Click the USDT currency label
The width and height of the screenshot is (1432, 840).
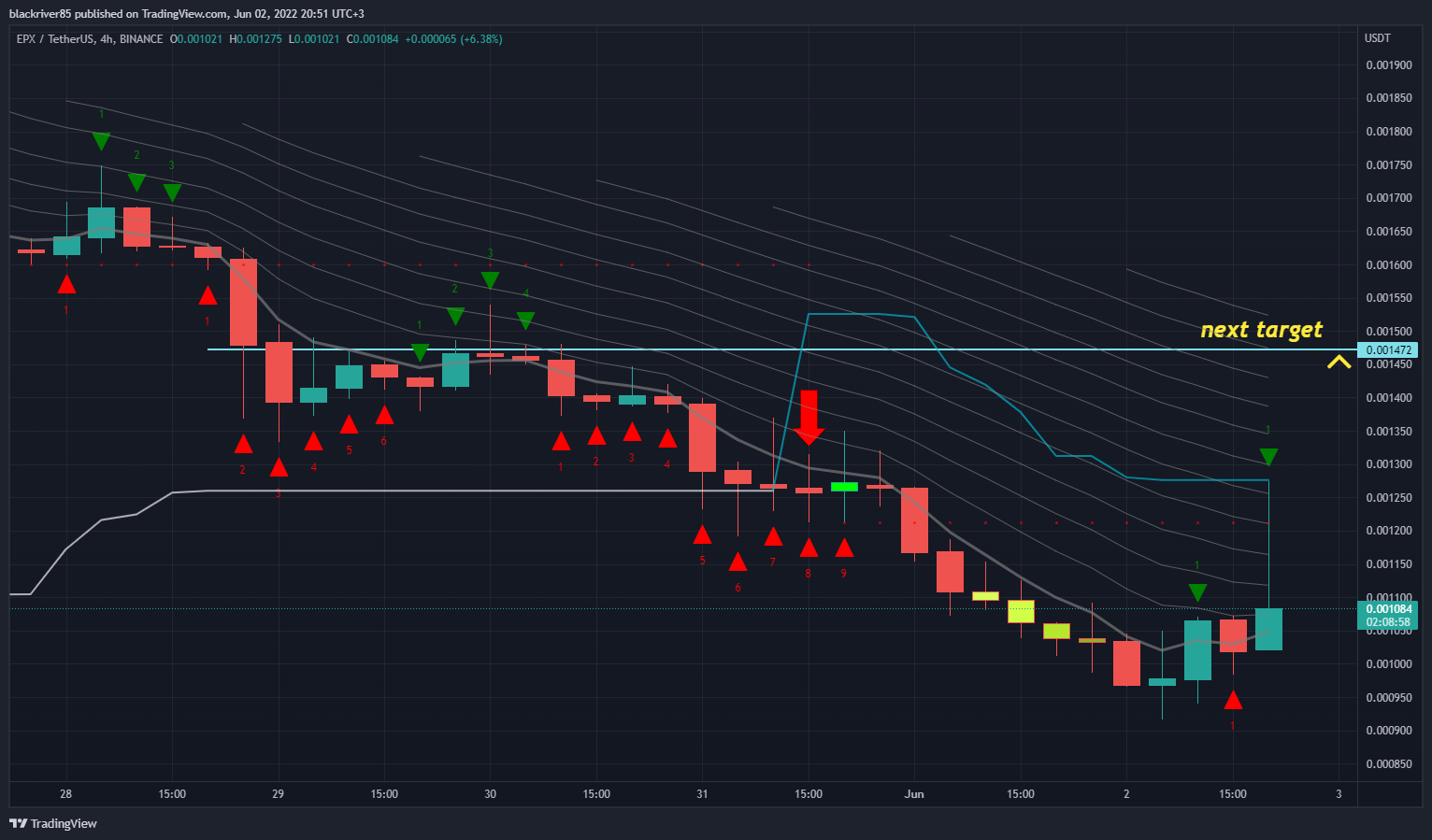click(x=1378, y=38)
